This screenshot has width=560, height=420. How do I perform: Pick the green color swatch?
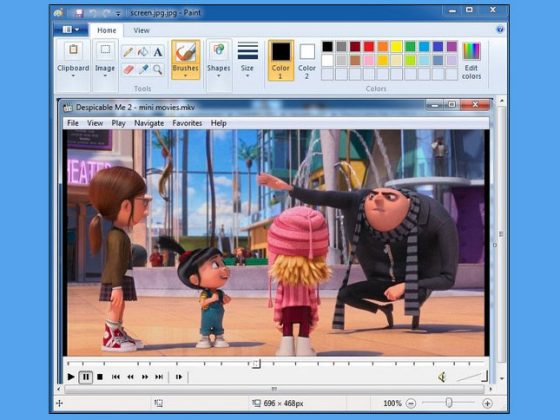click(410, 46)
